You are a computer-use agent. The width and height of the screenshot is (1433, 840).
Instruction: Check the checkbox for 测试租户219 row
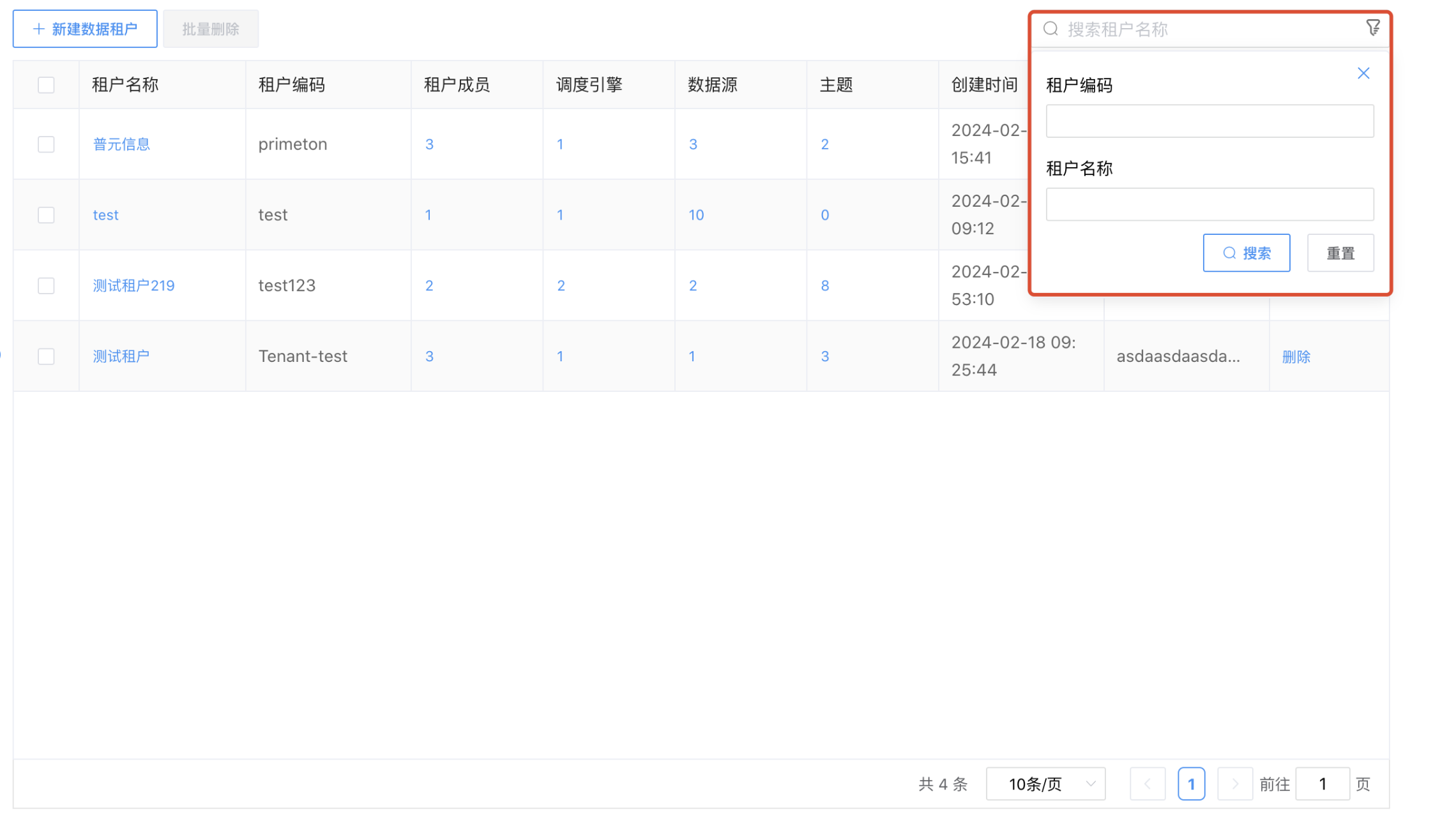tap(45, 286)
